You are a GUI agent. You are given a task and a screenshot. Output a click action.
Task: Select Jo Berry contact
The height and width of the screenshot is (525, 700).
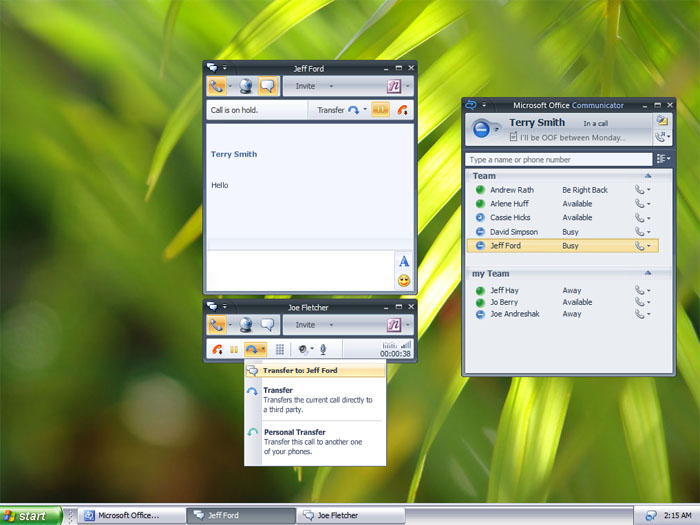click(562, 302)
